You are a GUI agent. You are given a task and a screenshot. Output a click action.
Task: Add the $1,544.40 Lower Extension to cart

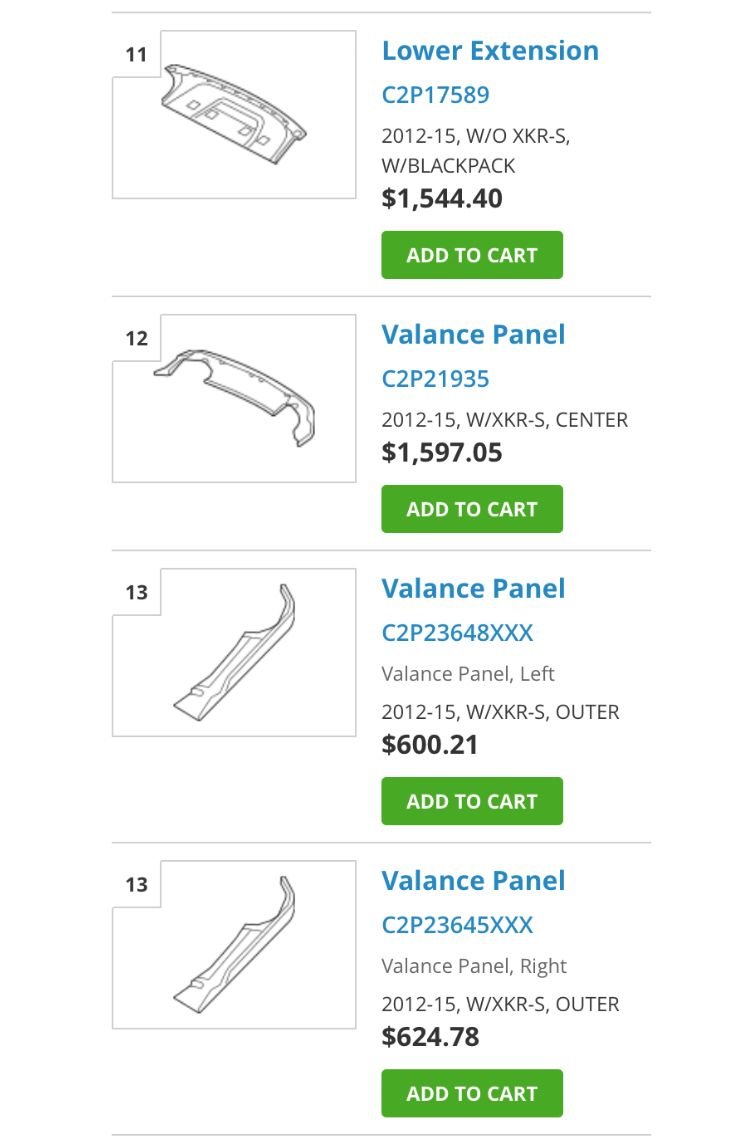[x=472, y=255]
